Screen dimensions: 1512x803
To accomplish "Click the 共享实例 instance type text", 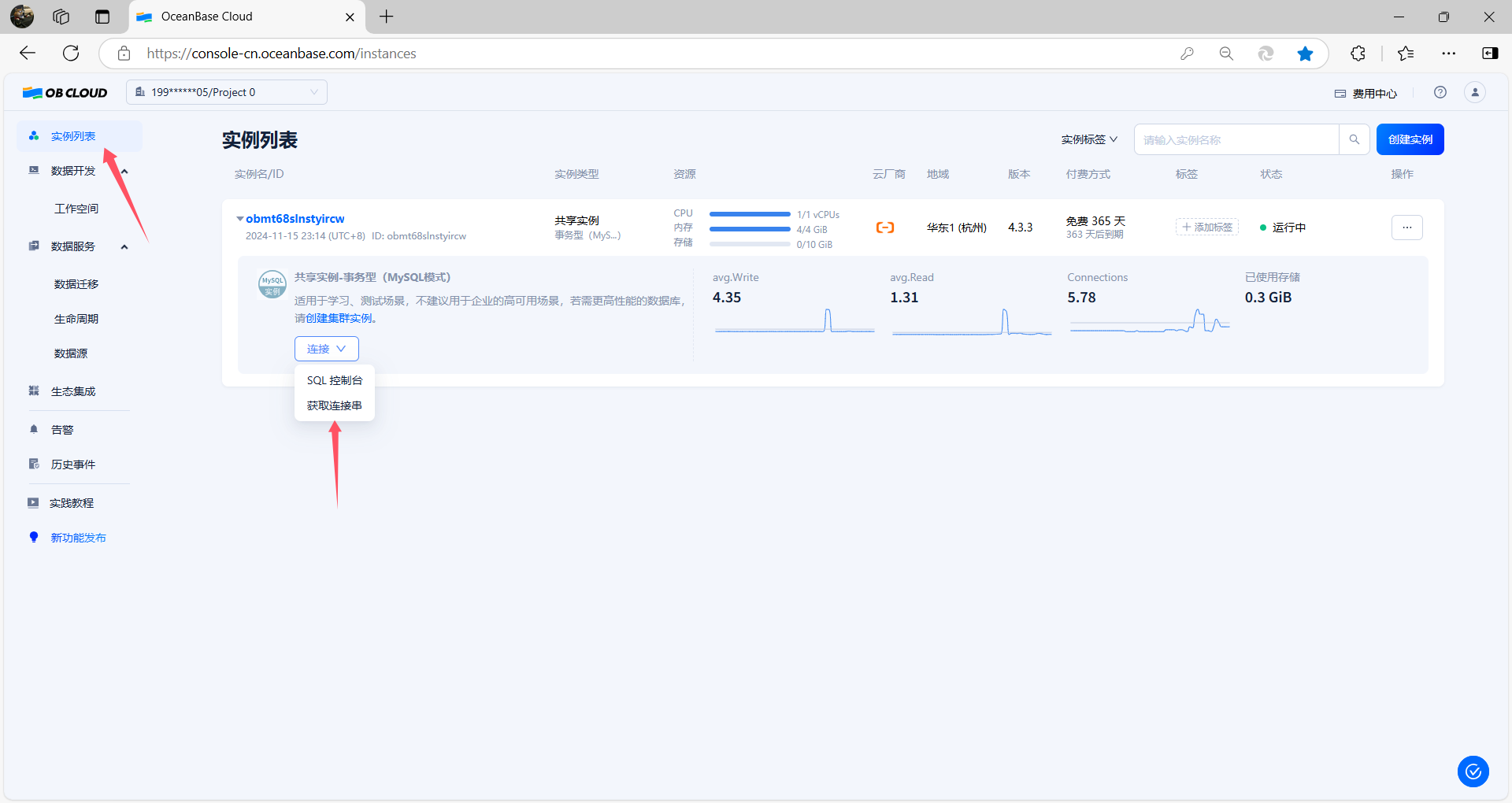I will [576, 220].
